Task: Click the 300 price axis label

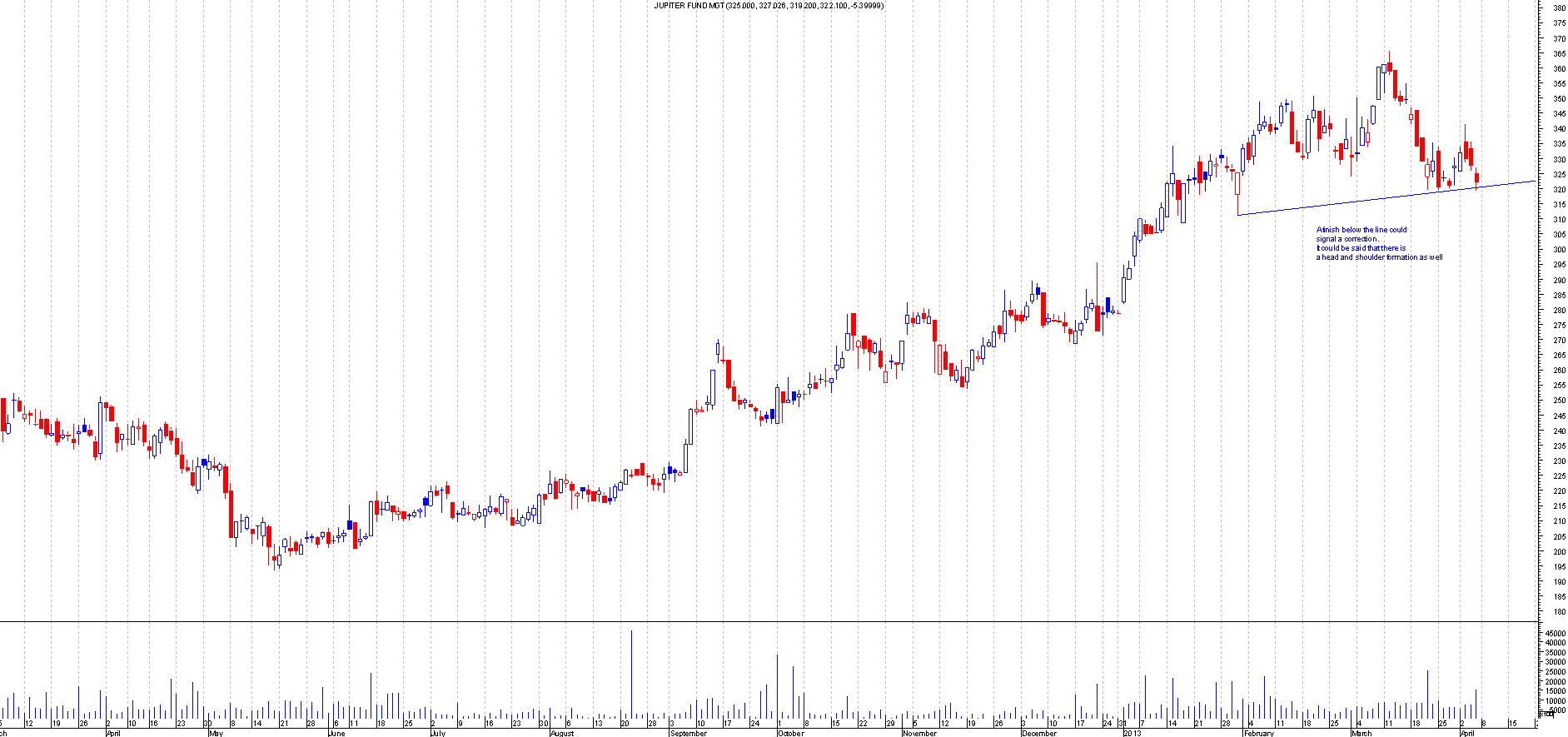Action: 1558,250
